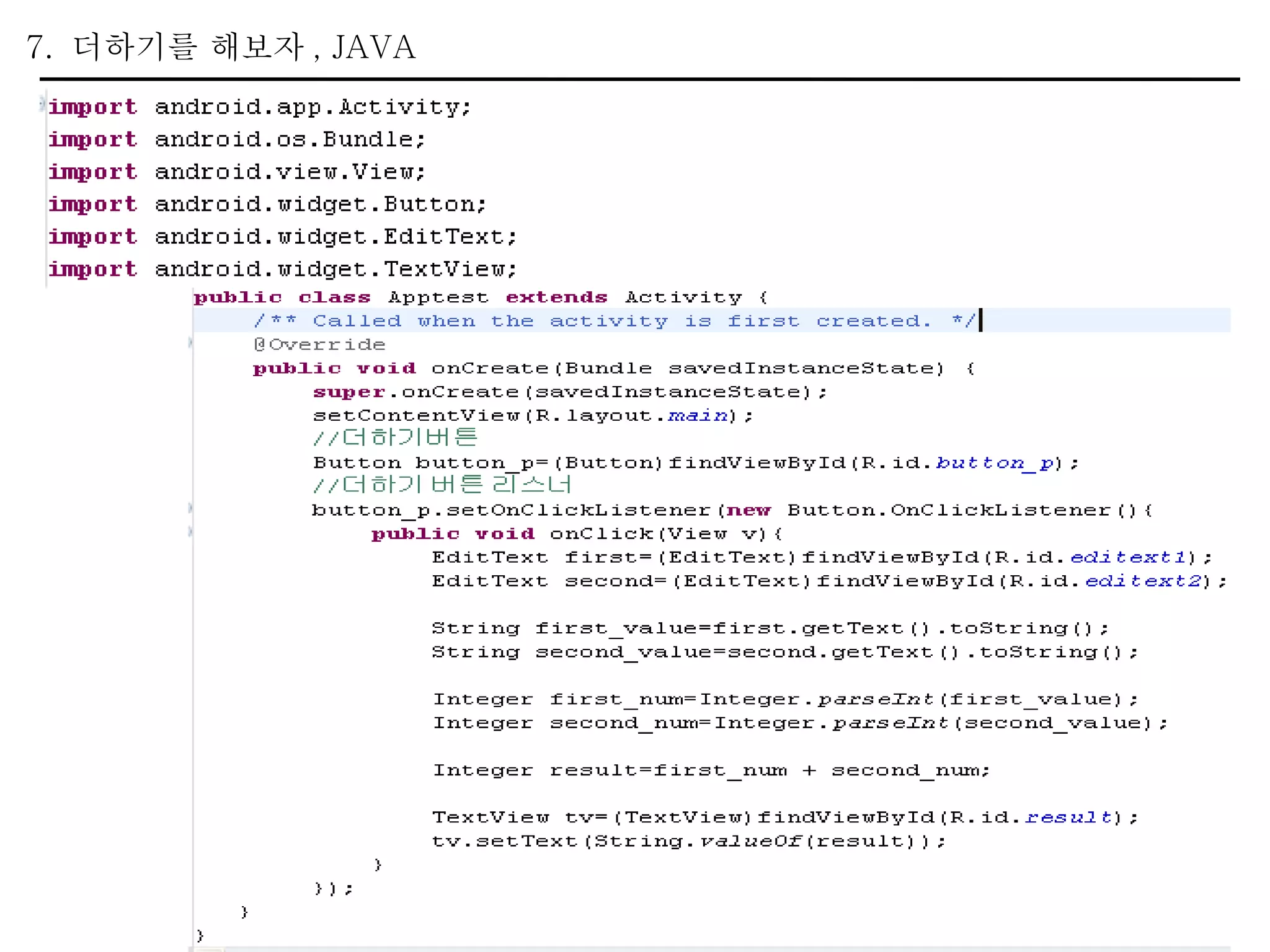
Task: Click 'public void onCreate(Bundle savedInstanceState)' line
Action: pos(614,368)
